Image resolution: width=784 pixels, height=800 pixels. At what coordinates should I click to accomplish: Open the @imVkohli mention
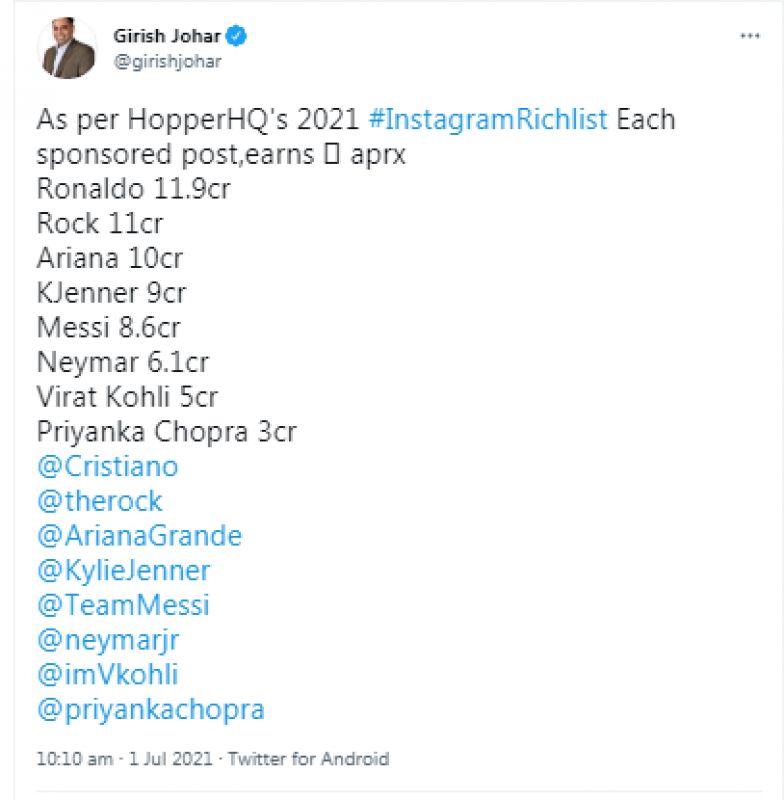click(107, 675)
